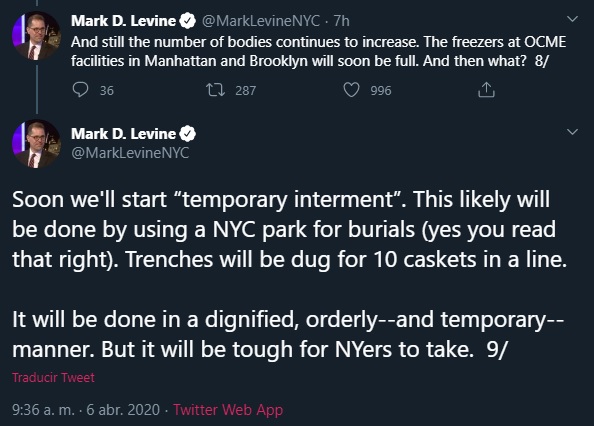
Task: Click the 287 retweet count
Action: [x=245, y=91]
